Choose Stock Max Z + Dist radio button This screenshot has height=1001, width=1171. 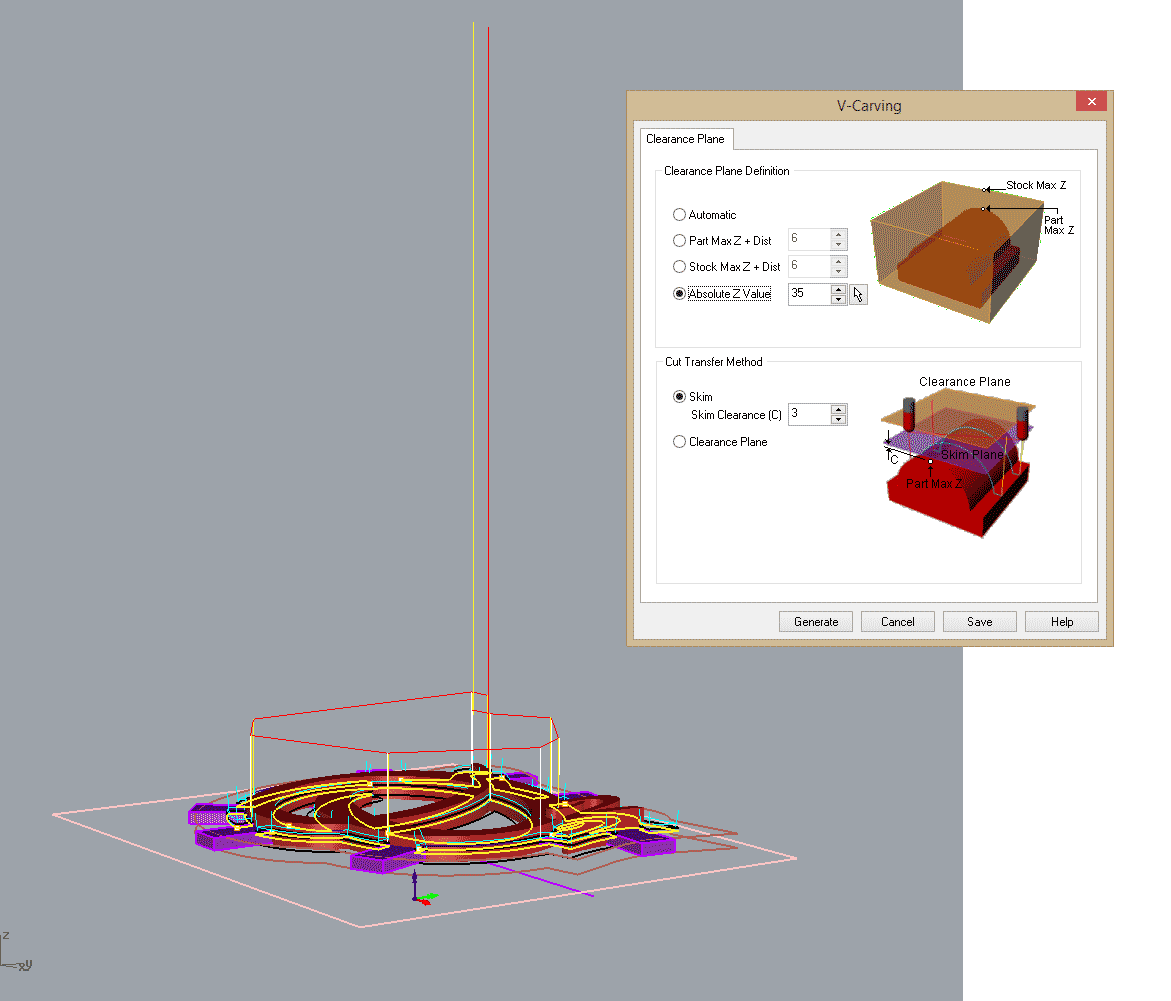tap(680, 267)
